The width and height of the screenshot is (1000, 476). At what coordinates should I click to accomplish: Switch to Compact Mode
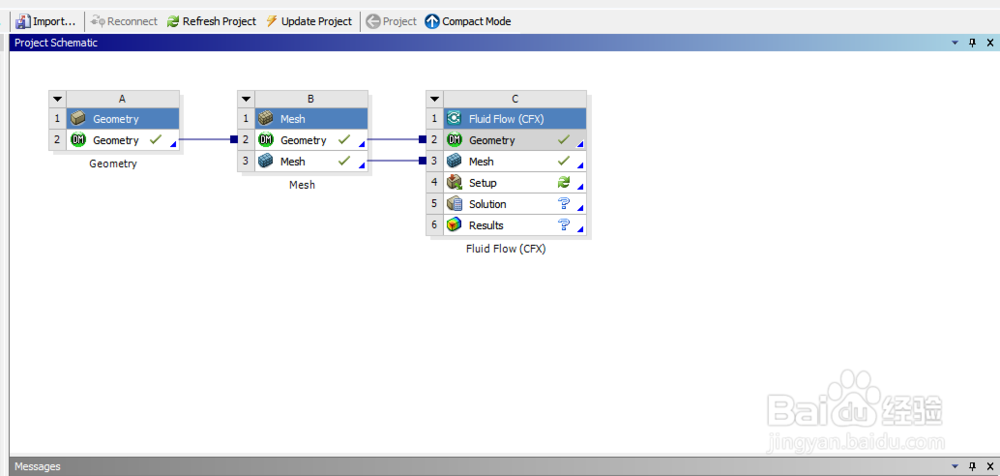coord(468,21)
